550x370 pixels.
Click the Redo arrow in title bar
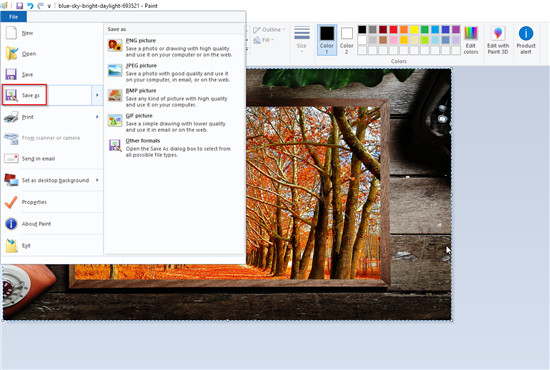(40, 6)
